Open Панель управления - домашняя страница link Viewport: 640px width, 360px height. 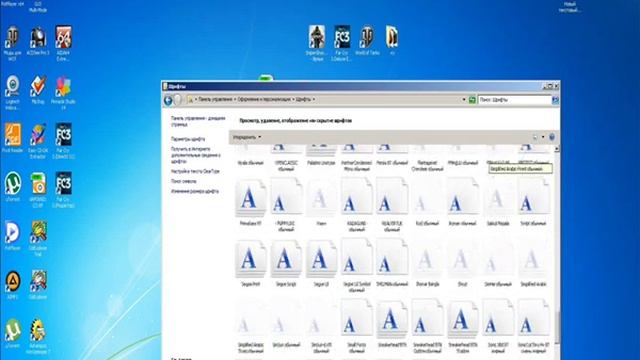(198, 121)
